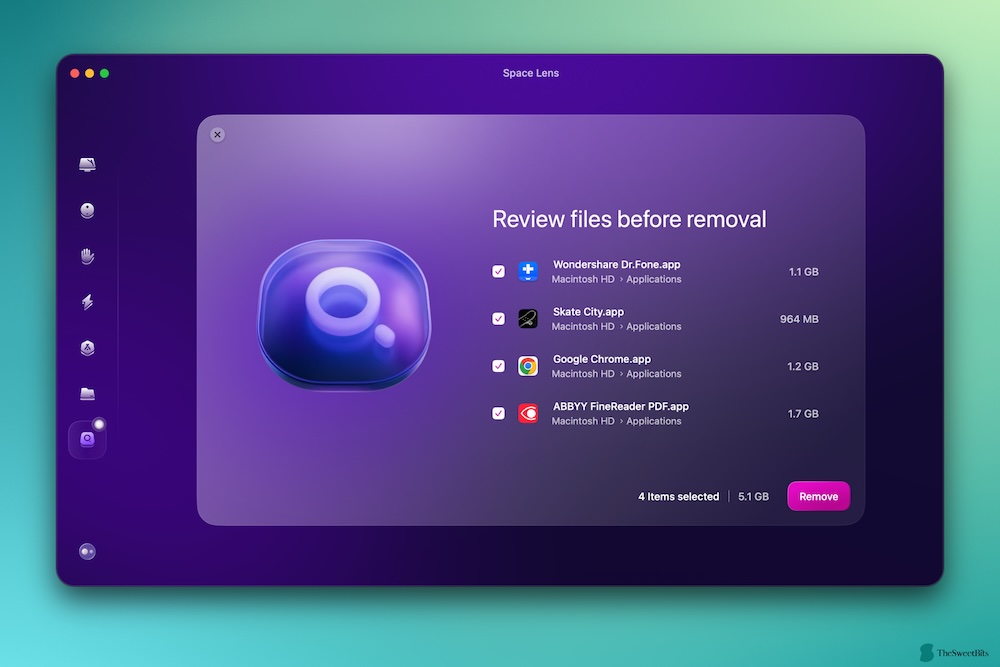Uncheck Wondershare Dr.Fone.app checkbox
Image resolution: width=1000 pixels, height=667 pixels.
[x=499, y=272]
